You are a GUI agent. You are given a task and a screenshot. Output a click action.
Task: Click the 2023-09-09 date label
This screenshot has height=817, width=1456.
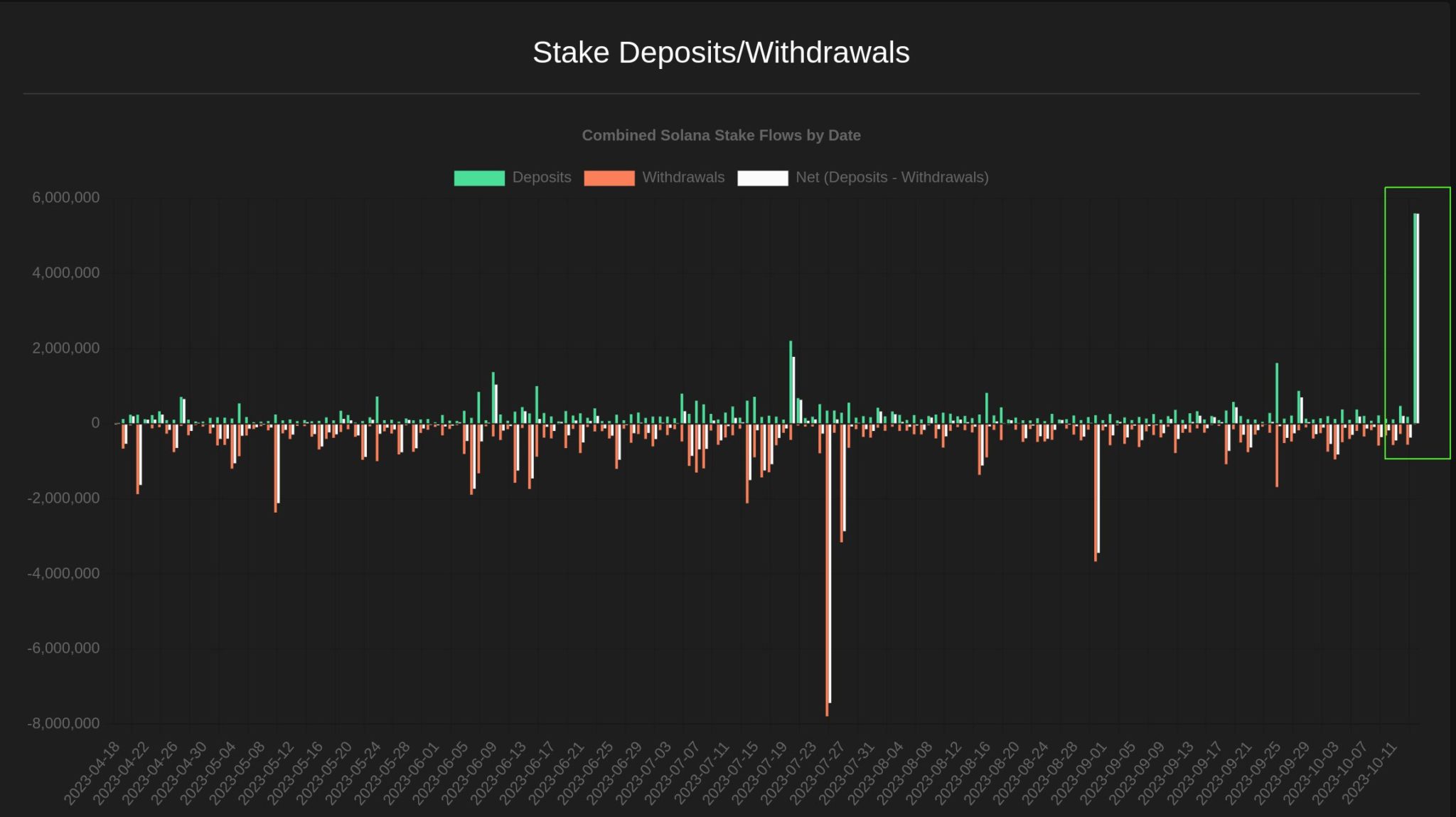1138,773
